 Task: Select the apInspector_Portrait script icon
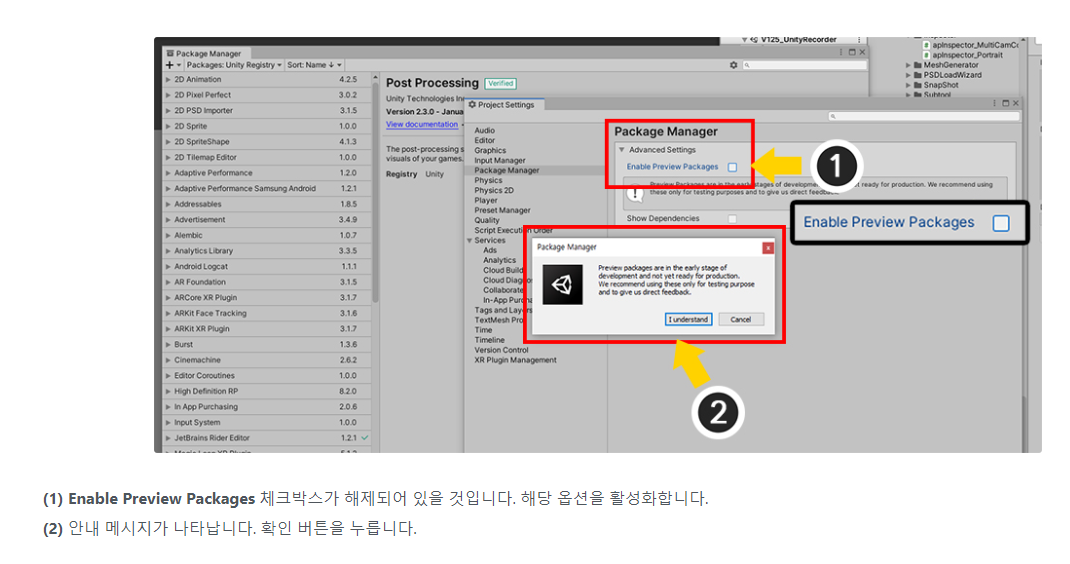click(927, 55)
